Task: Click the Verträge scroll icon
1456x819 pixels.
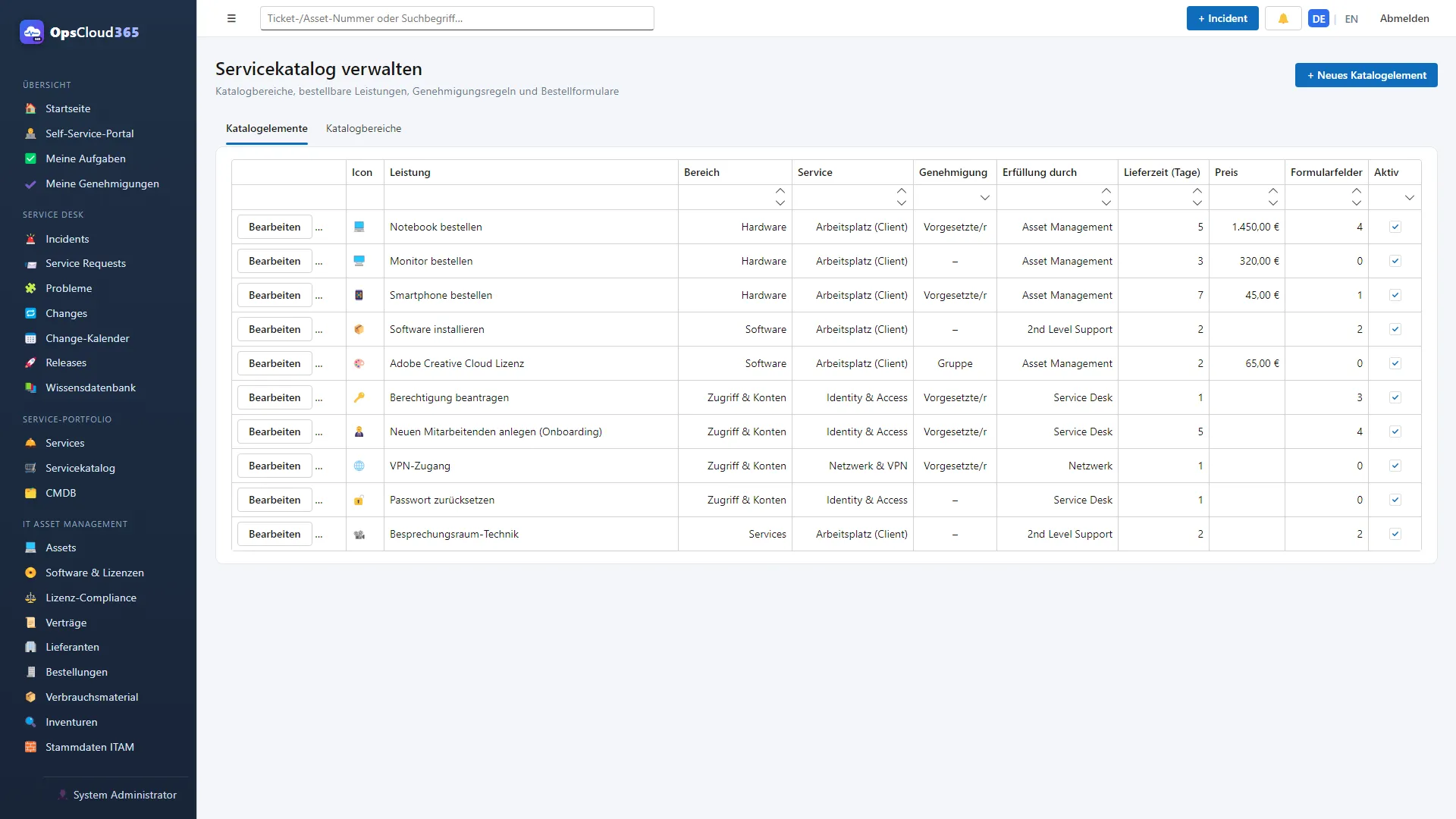Action: tap(30, 623)
